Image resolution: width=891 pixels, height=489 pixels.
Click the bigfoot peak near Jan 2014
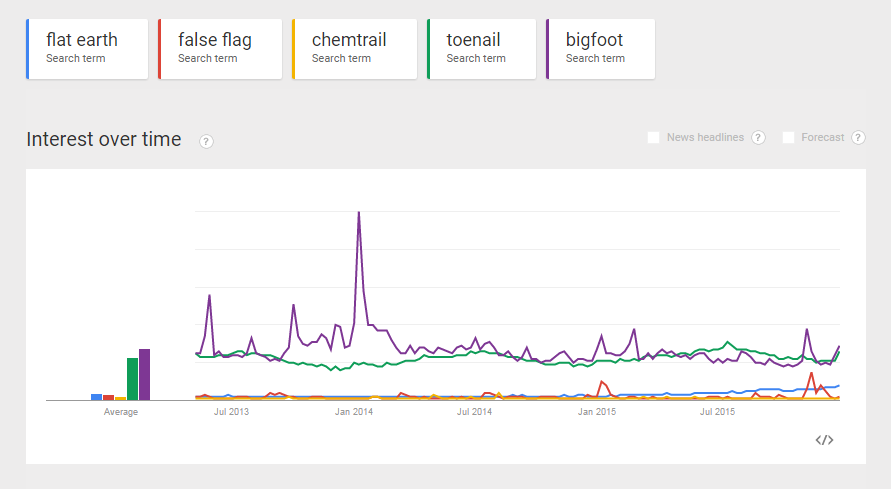358,214
